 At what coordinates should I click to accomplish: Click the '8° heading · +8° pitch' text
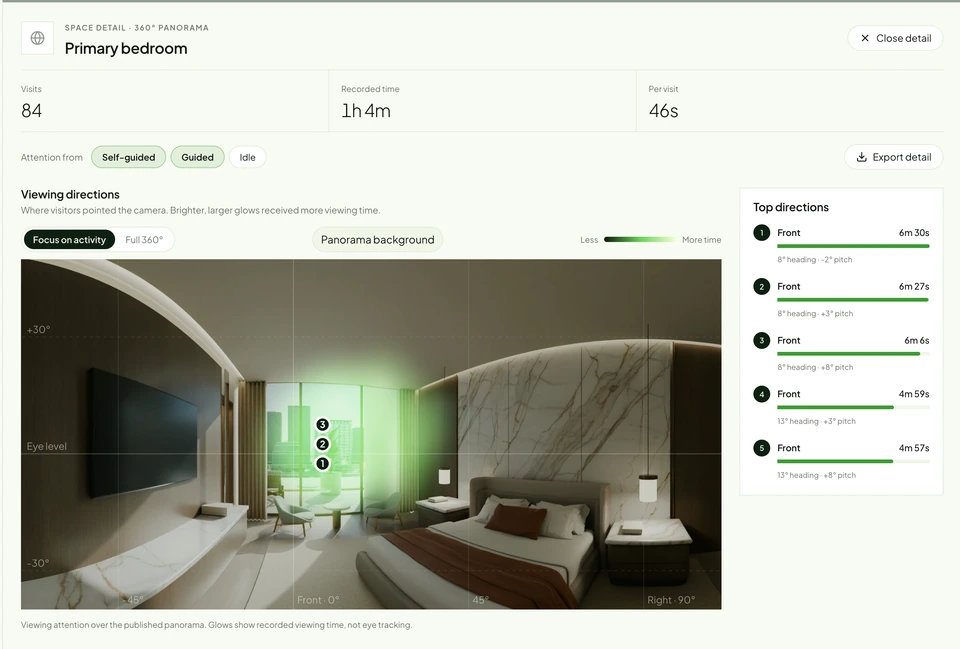point(815,367)
